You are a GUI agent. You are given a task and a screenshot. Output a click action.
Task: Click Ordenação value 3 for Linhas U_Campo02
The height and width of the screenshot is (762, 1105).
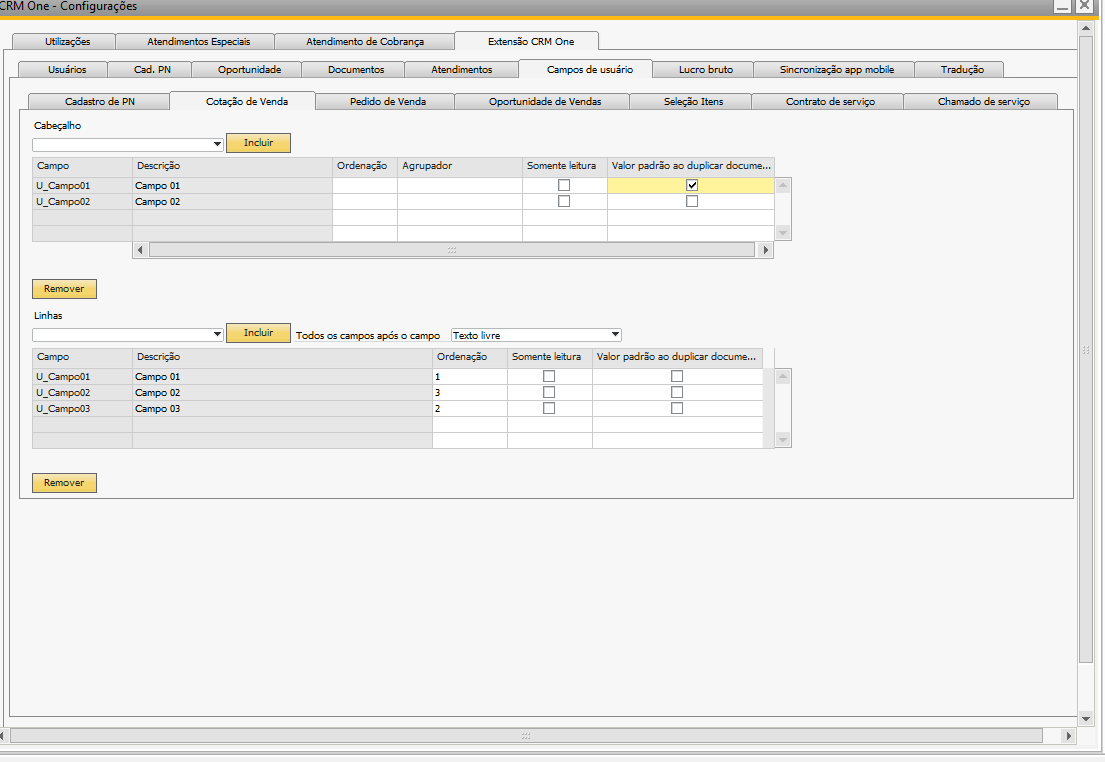469,393
